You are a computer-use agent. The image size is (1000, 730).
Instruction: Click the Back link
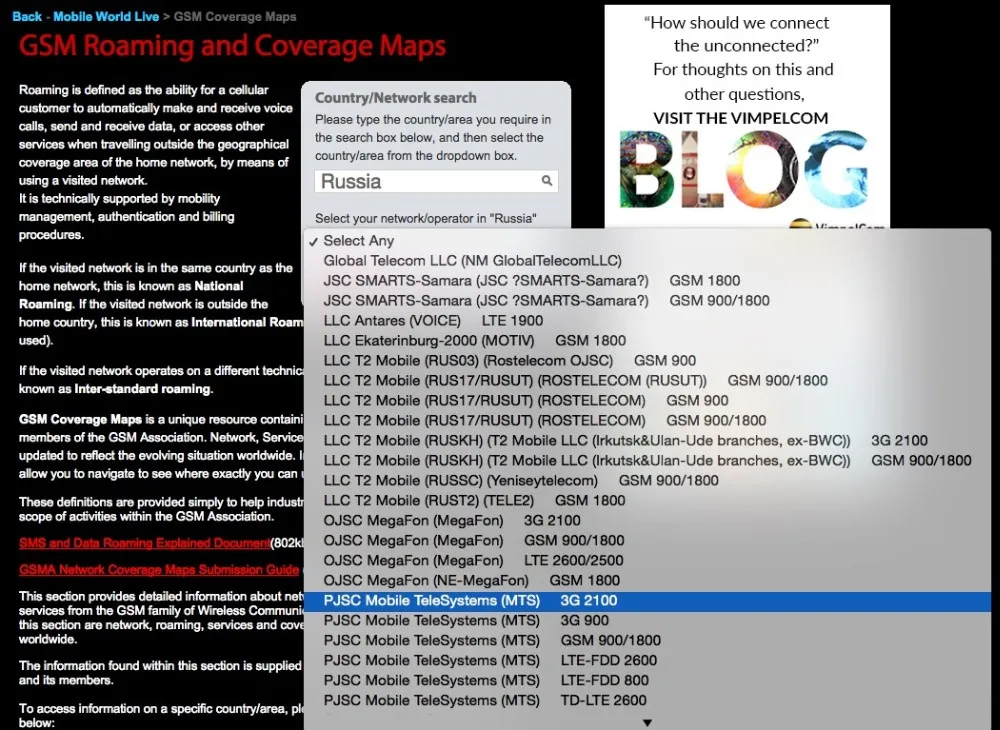pos(27,17)
